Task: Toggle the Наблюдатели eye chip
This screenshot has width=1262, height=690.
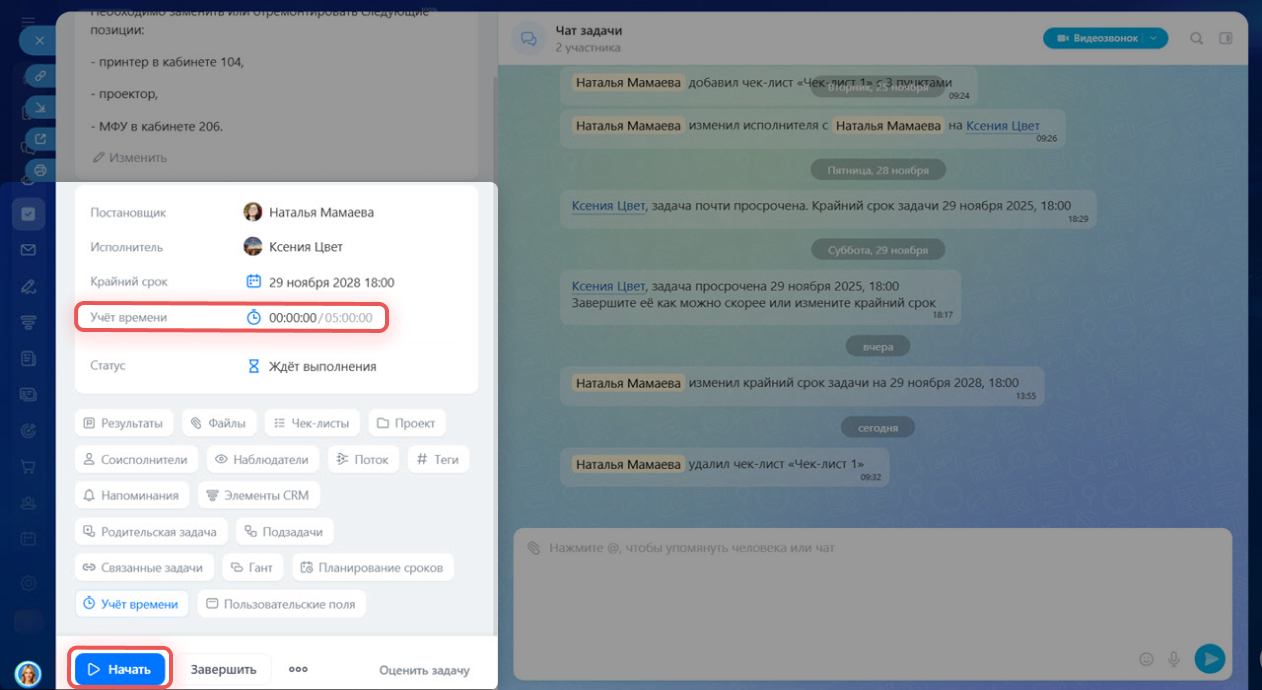Action: 263,459
